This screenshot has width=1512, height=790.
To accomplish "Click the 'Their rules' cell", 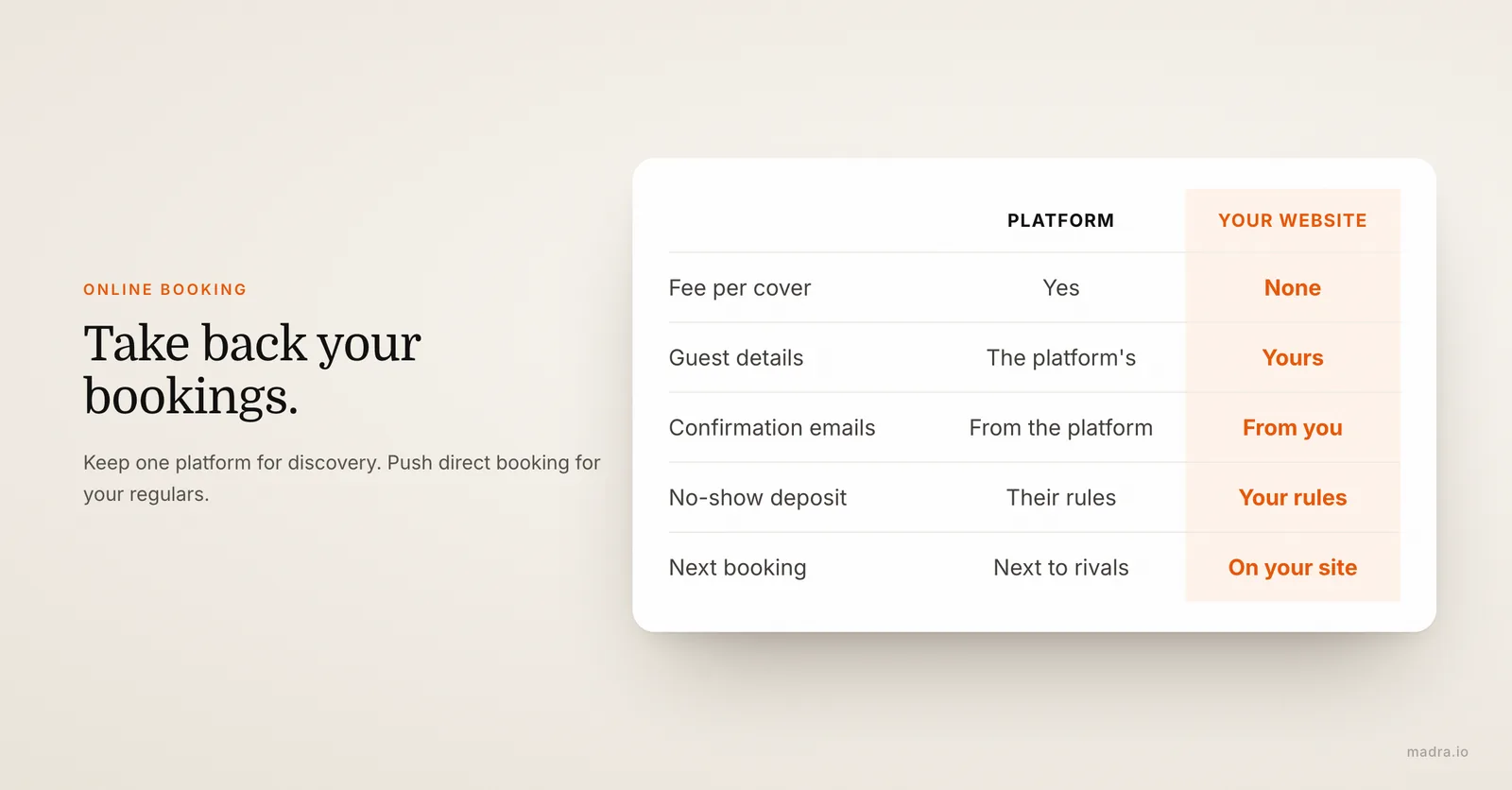I will click(1061, 498).
